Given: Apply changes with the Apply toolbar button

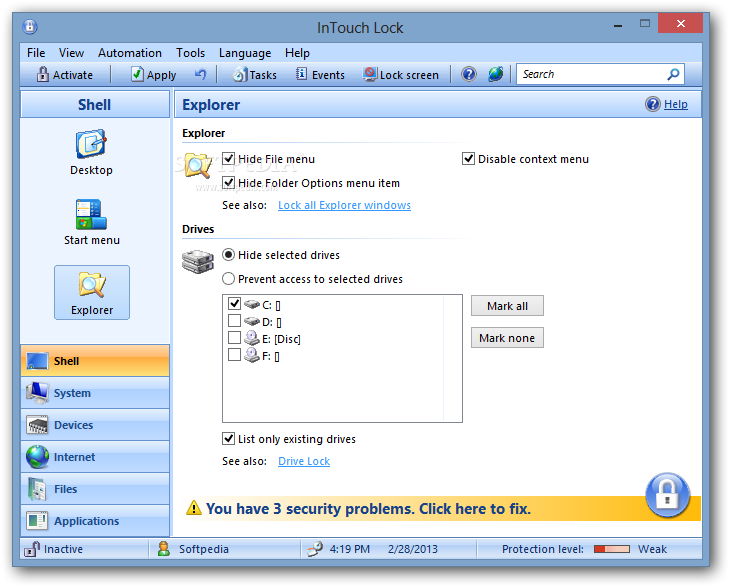Looking at the screenshot, I should coord(154,74).
